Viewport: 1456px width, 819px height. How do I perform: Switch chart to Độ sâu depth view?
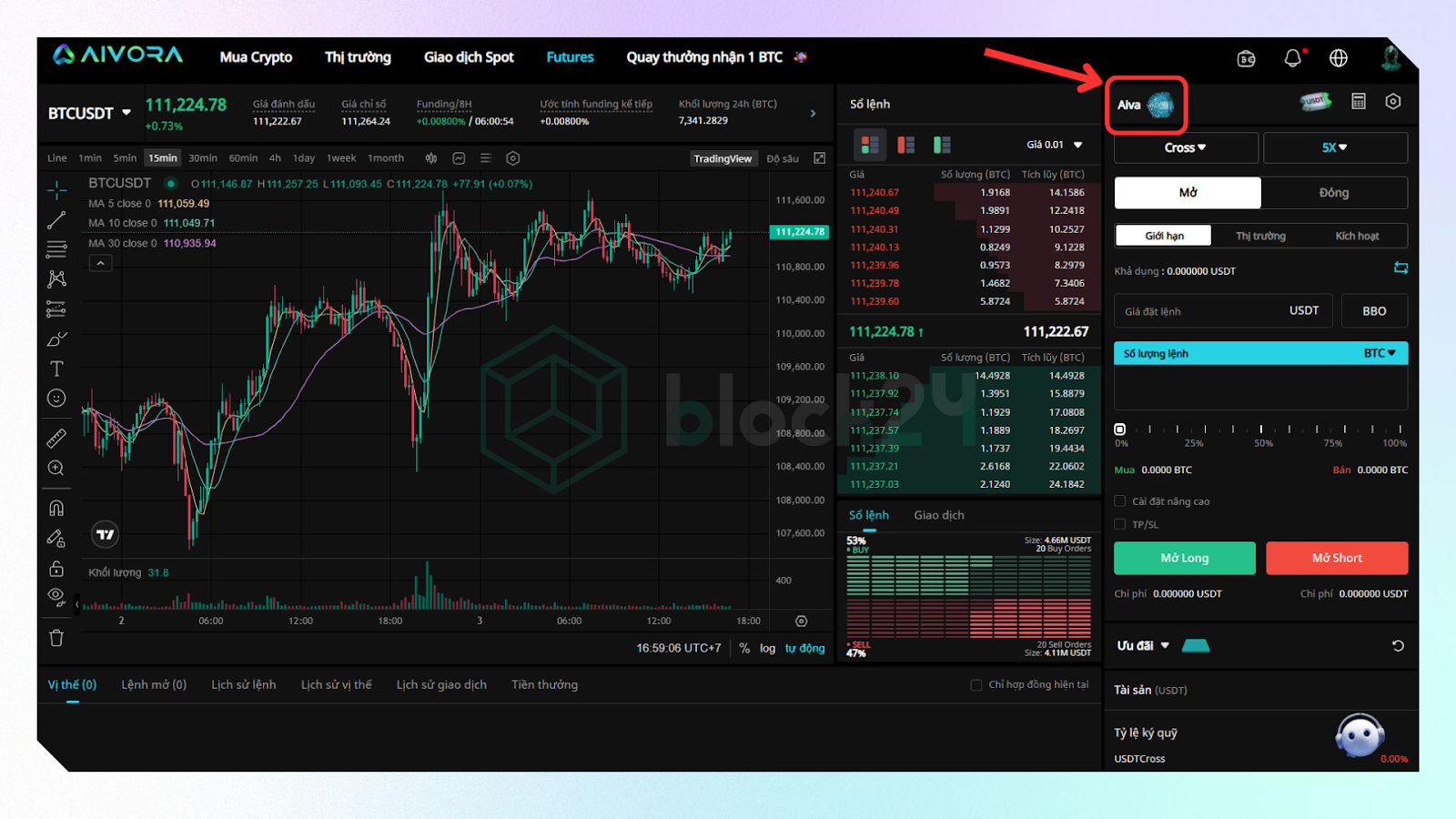[783, 158]
